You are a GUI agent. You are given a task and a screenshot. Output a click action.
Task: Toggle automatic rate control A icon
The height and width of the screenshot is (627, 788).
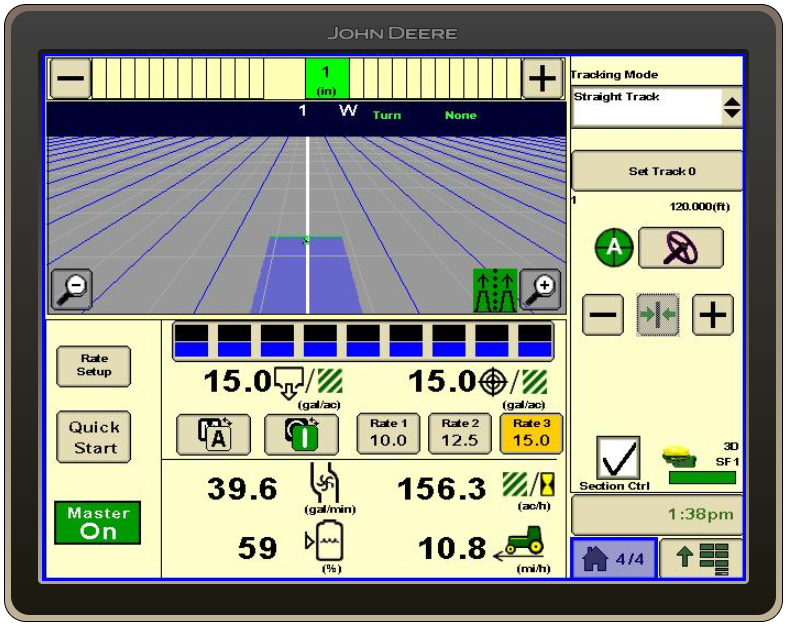click(x=214, y=435)
